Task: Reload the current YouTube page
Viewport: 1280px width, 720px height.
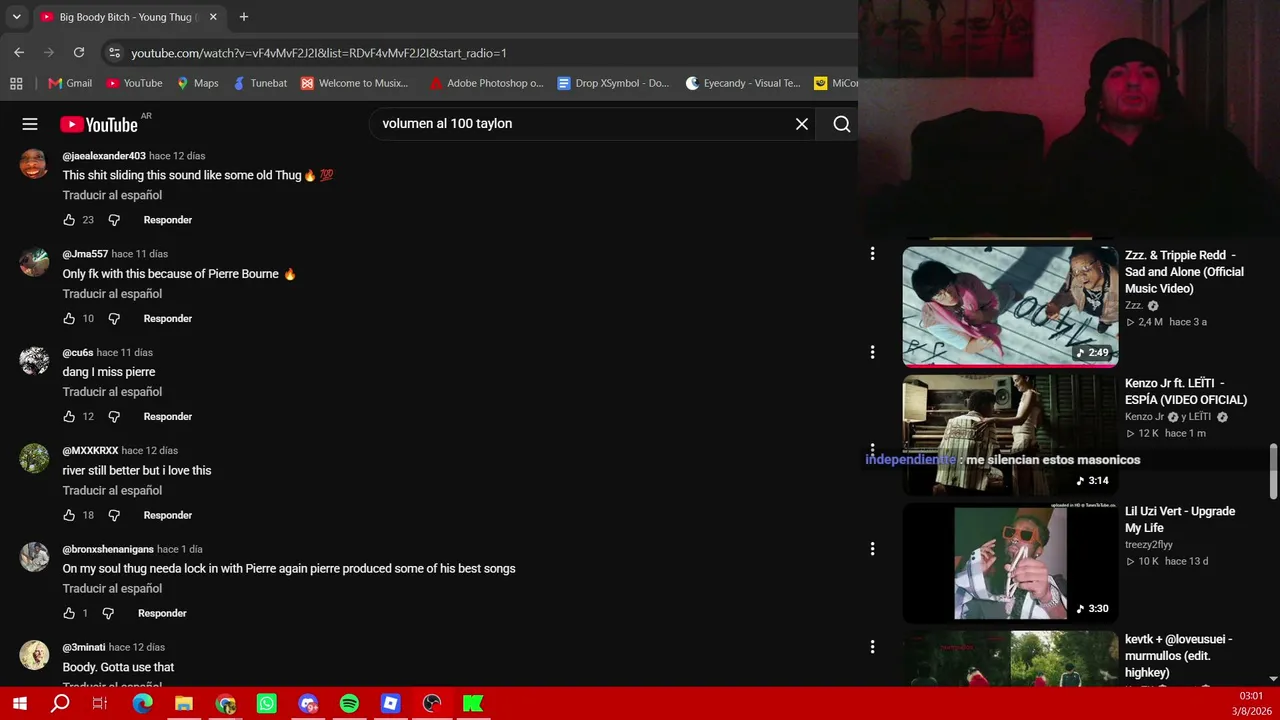Action: (79, 53)
